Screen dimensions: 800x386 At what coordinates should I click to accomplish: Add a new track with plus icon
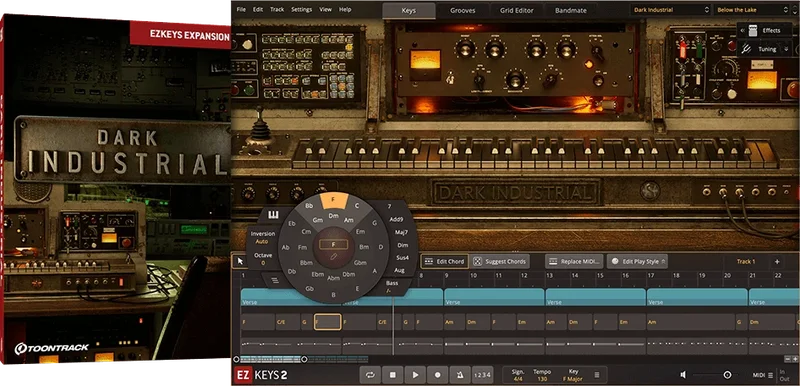coord(777,262)
